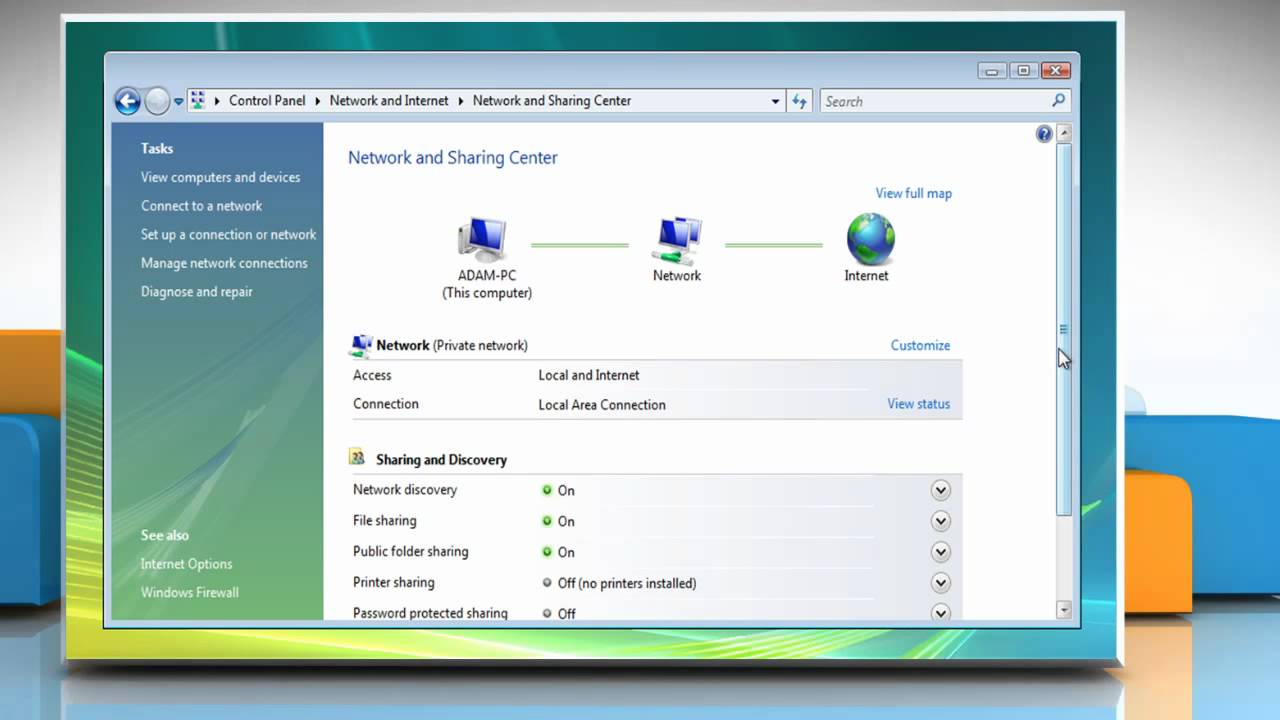Maximize the Control Panel window
1280x720 pixels.
point(1023,70)
